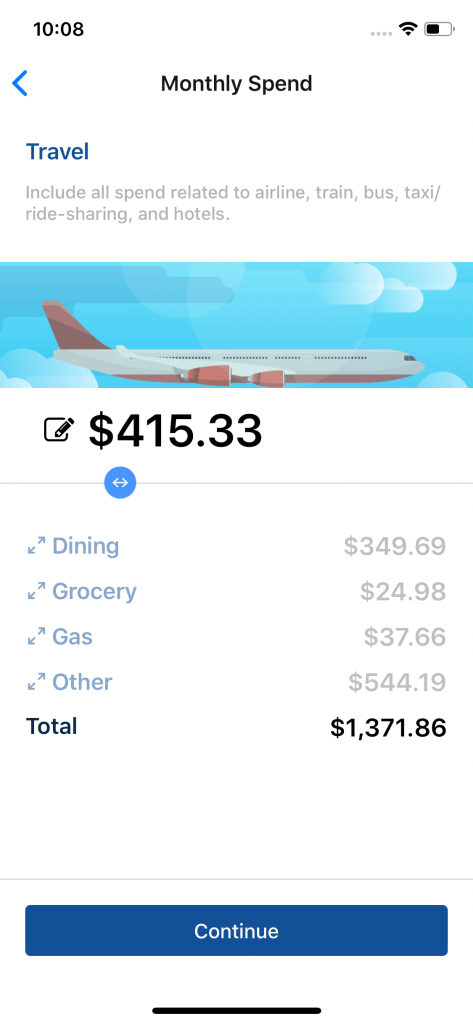Screen dimensions: 473x1024
Task: Click the blue Continue button
Action: point(236,931)
